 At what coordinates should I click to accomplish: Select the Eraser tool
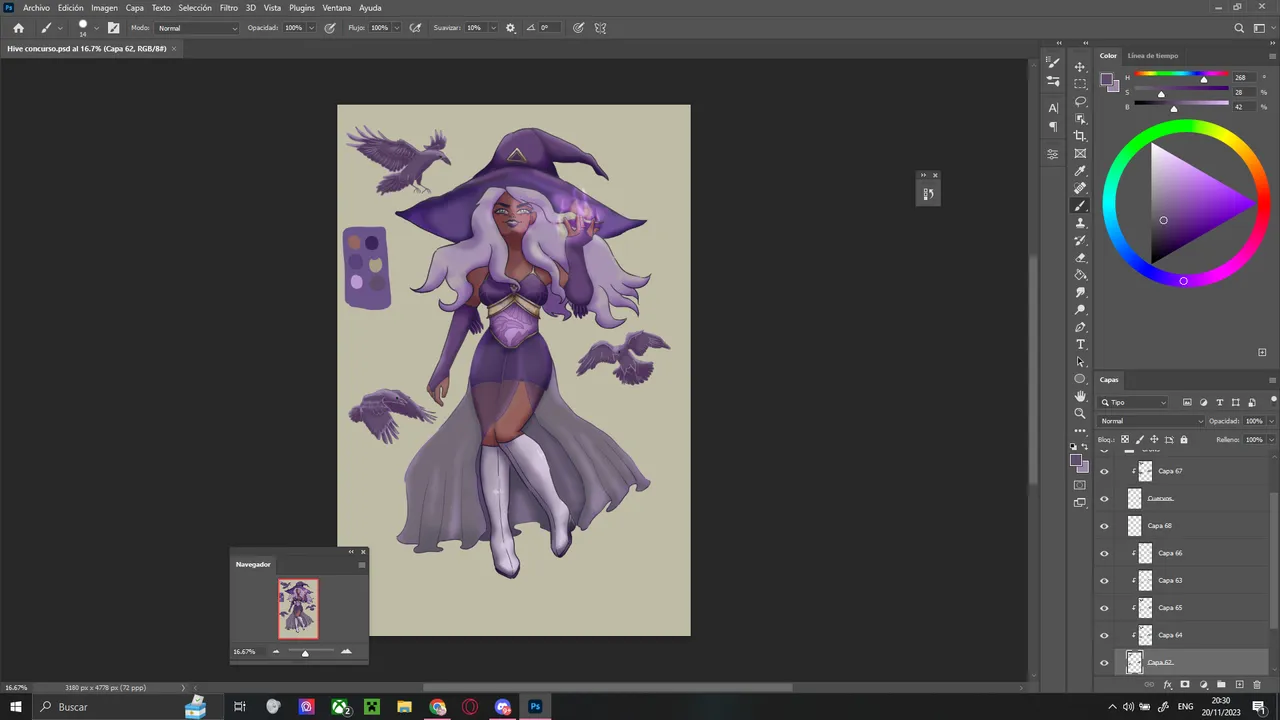[x=1080, y=258]
